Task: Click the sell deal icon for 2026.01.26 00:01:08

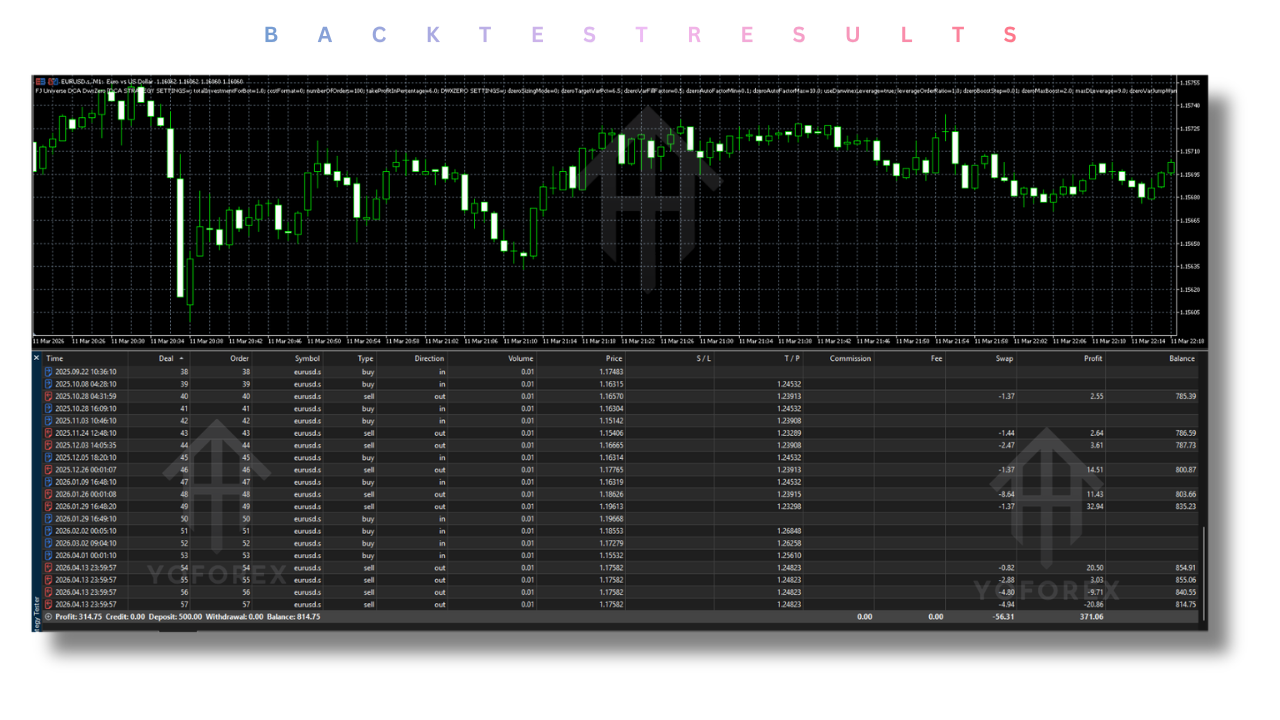Action: (x=48, y=493)
